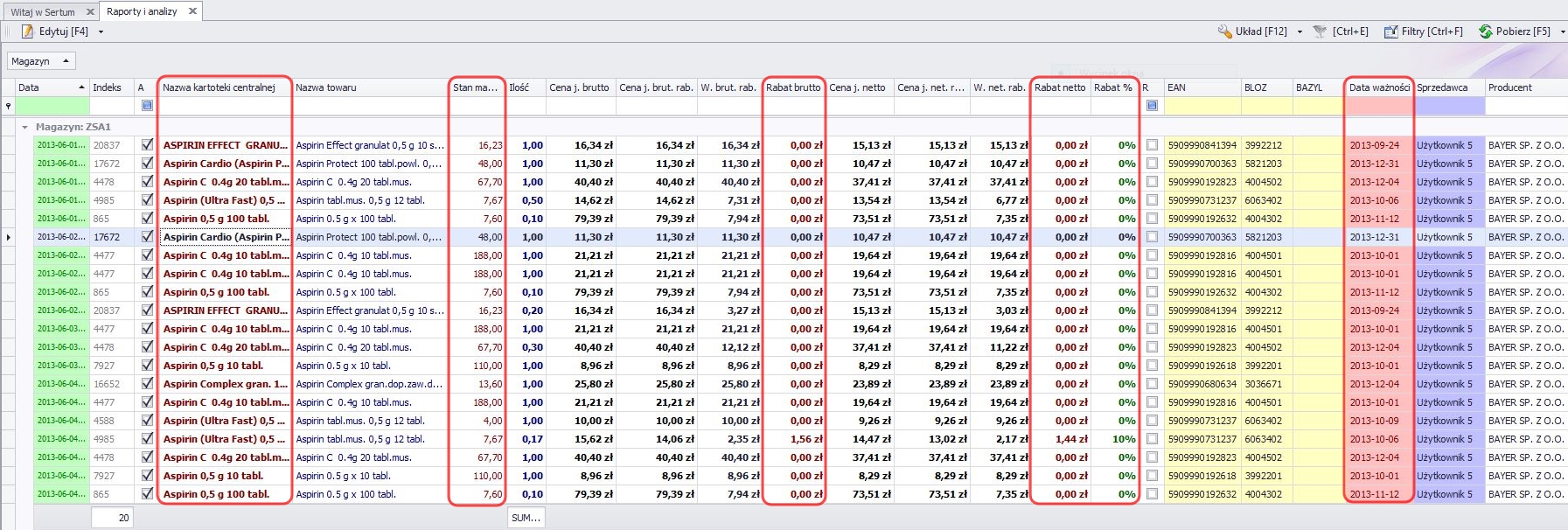This screenshot has height=530, width=1568.
Task: Close the Raporty i analizy tab
Action: pyautogui.click(x=192, y=11)
